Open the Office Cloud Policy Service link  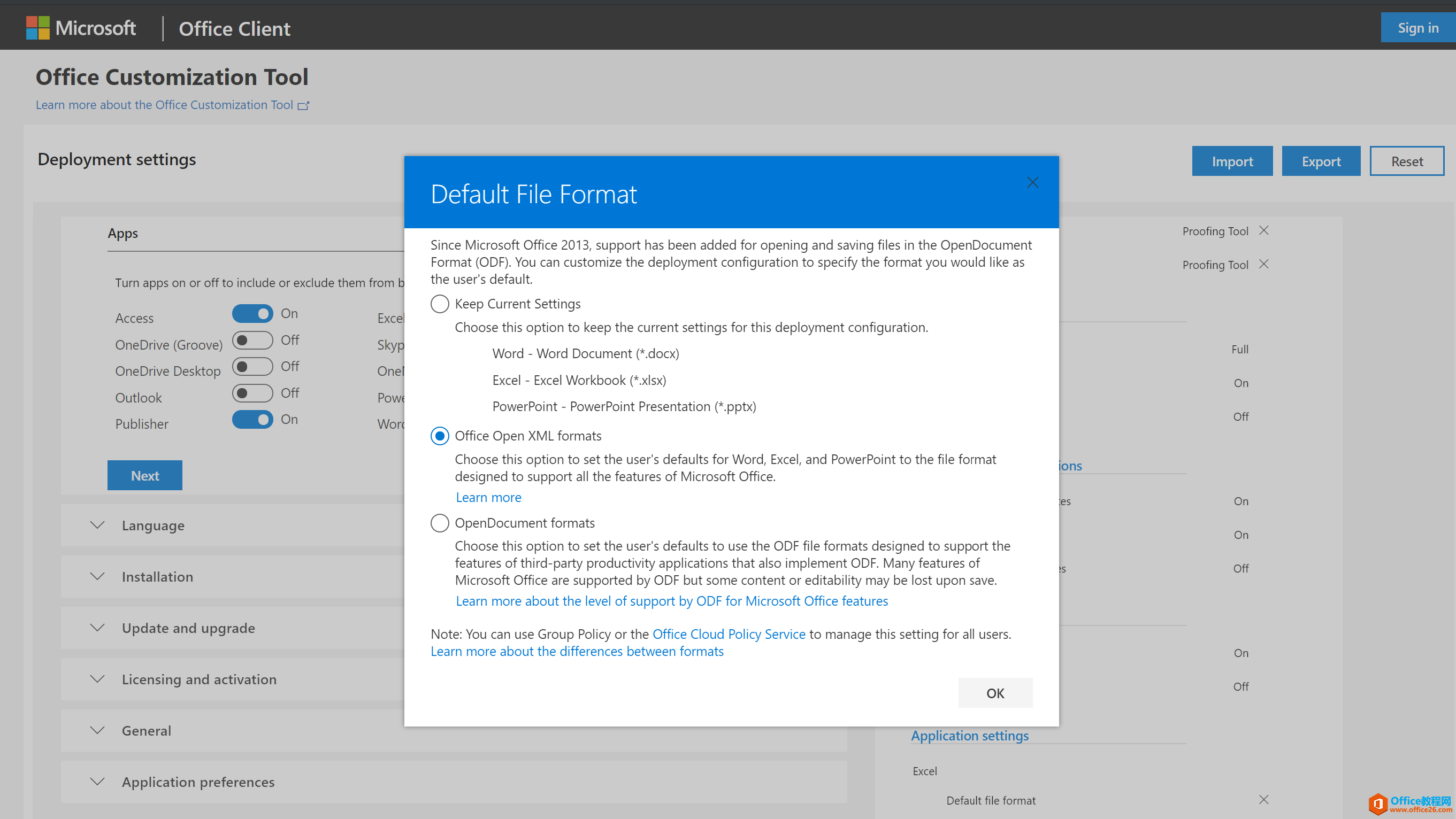click(729, 635)
